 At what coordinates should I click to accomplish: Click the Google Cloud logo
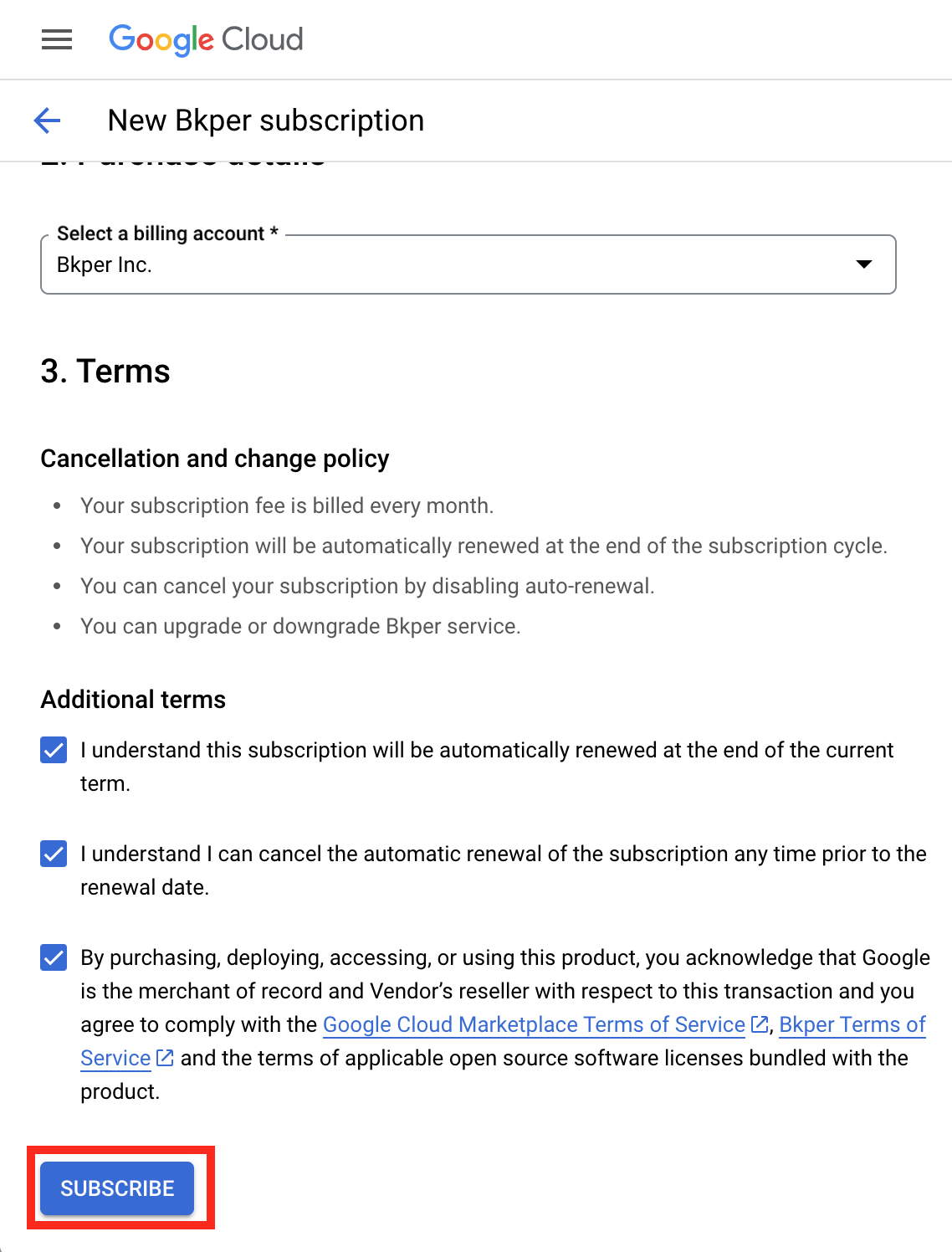tap(206, 39)
